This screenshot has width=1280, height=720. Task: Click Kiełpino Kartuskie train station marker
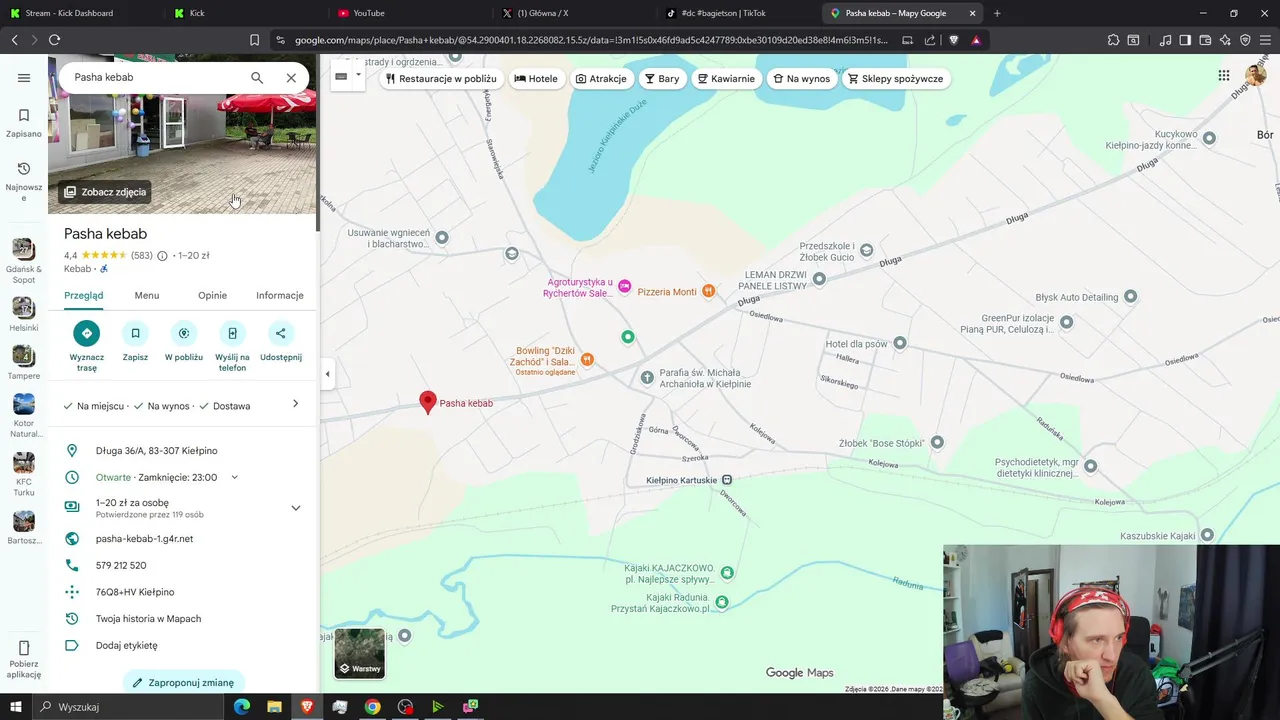[727, 480]
